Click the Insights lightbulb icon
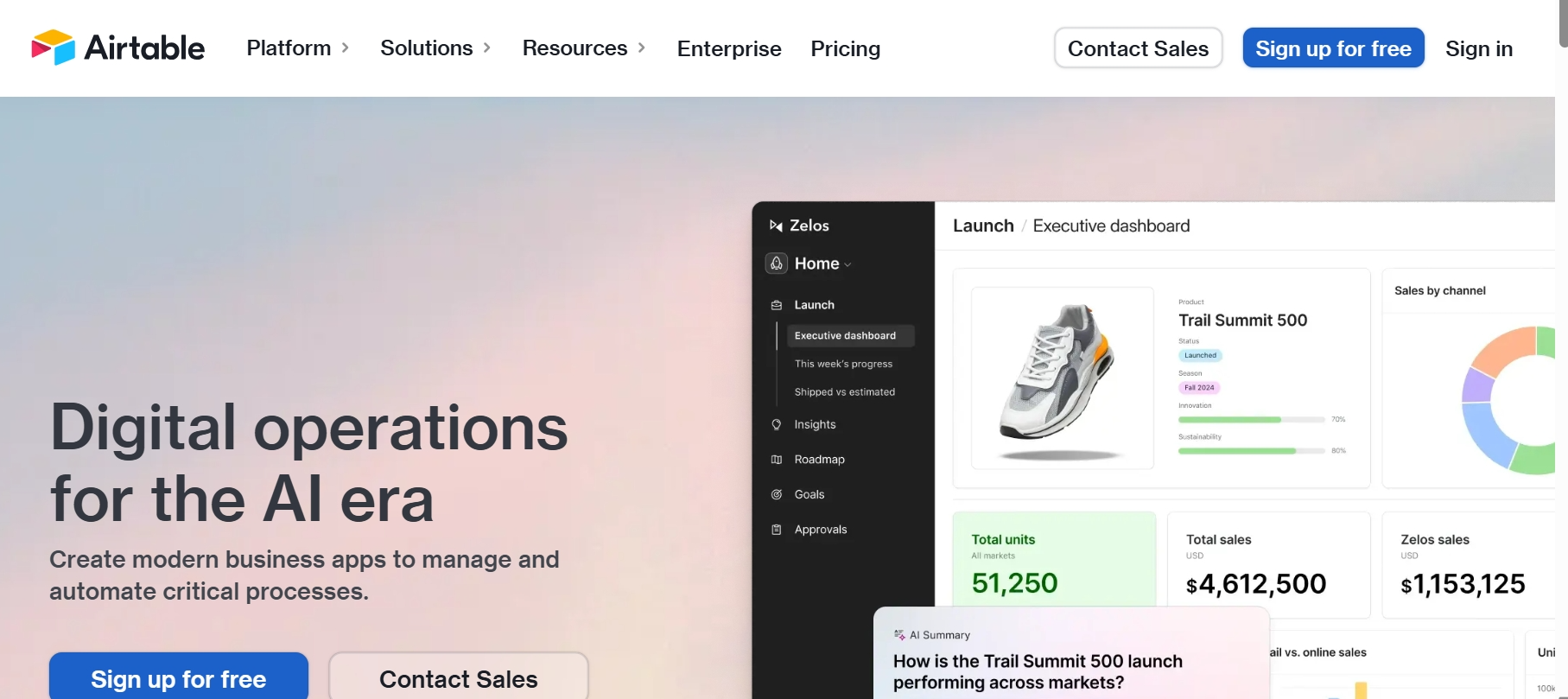1568x699 pixels. [777, 424]
